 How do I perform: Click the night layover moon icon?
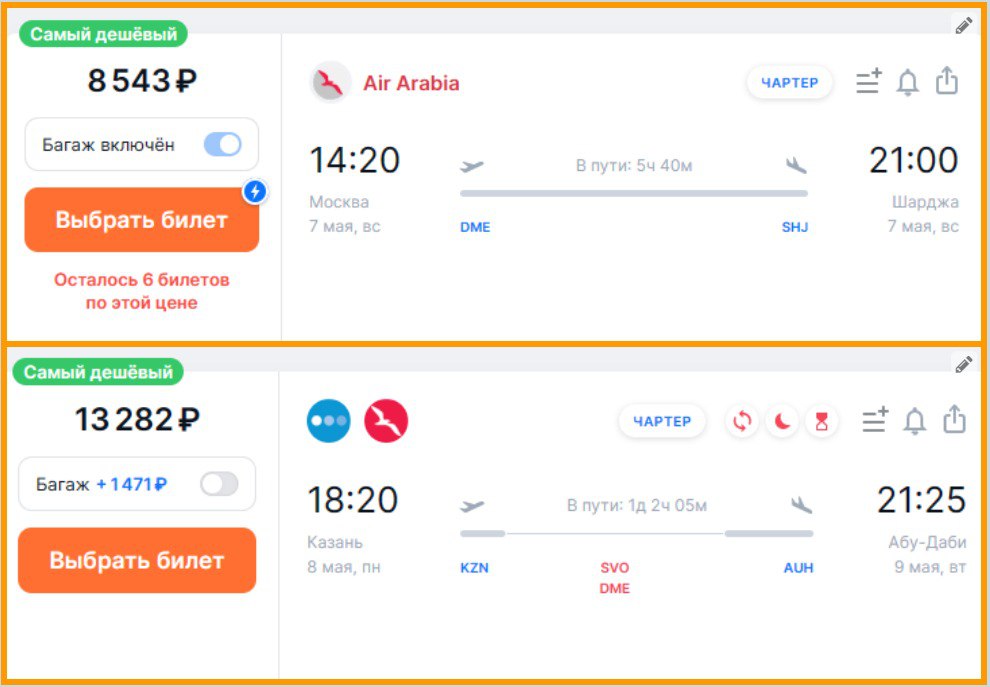coord(782,421)
